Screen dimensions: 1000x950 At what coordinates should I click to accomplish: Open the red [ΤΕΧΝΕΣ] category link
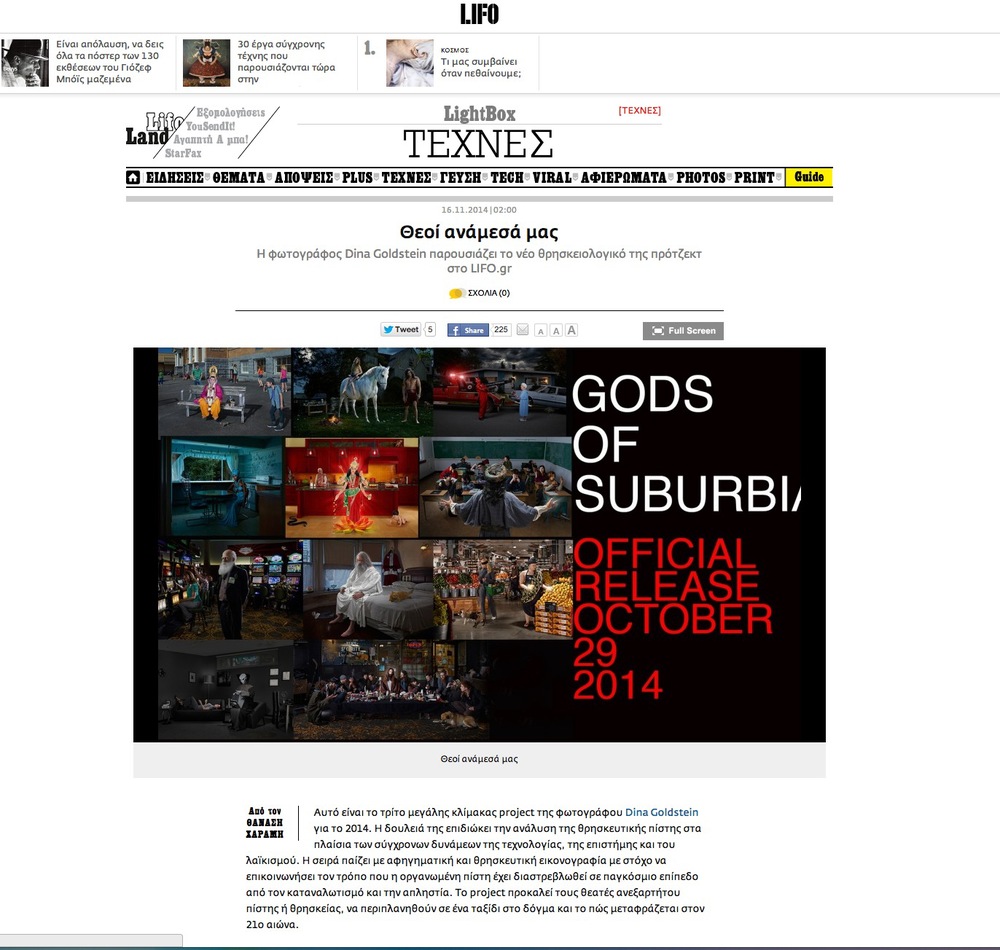[x=639, y=111]
